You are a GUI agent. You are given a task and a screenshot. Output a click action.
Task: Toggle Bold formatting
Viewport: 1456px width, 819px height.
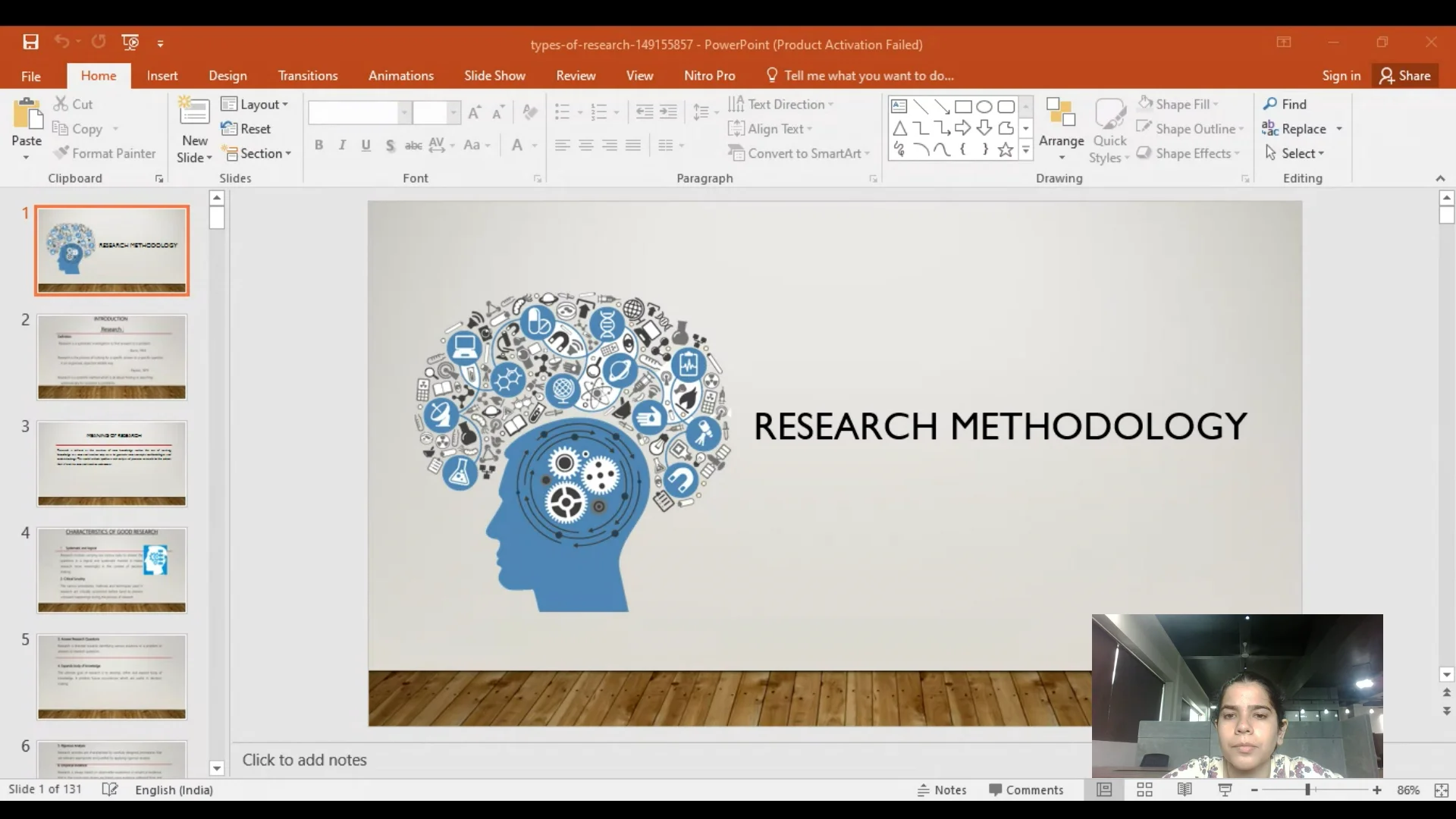click(319, 145)
